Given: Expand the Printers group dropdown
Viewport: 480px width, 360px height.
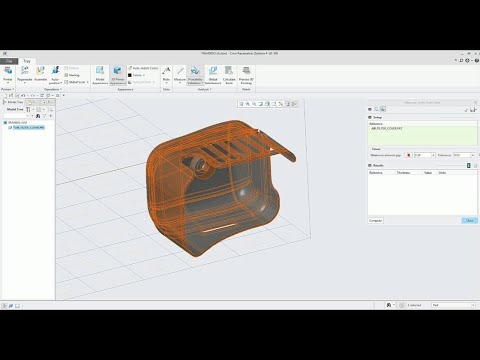Looking at the screenshot, I should pos(7,89).
